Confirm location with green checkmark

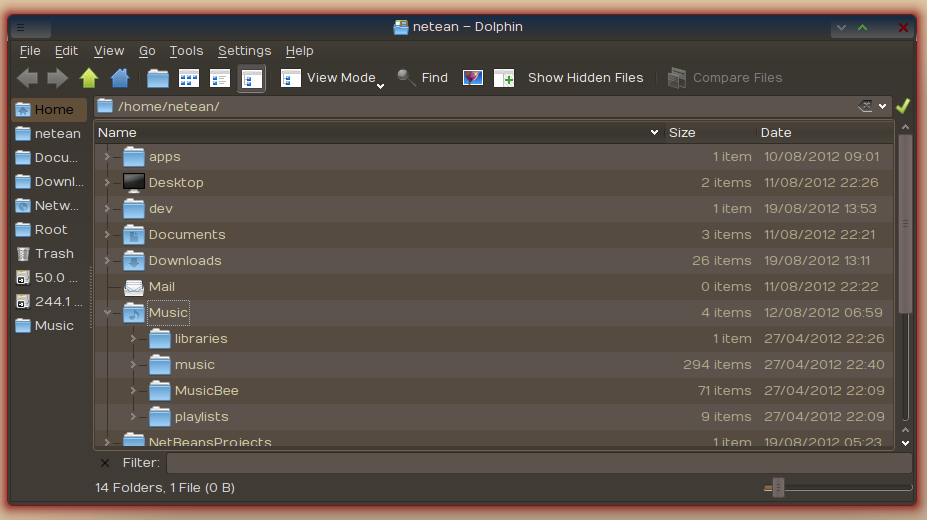[x=903, y=106]
